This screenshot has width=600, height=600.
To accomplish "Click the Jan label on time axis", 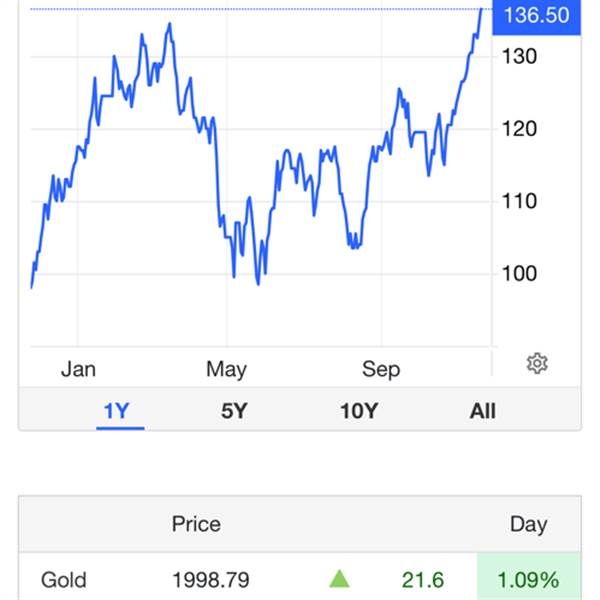I will 78,369.
